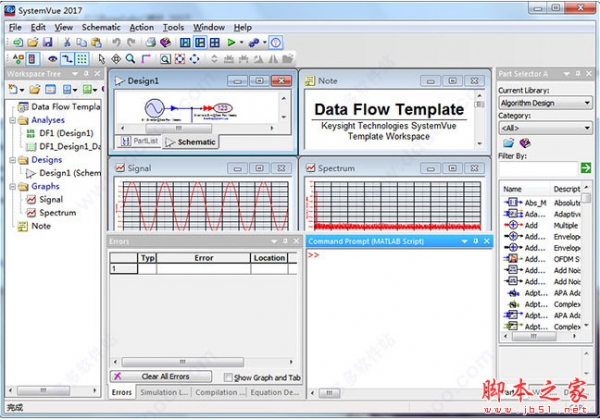Switch to the Simulation Log tab

[x=163, y=392]
